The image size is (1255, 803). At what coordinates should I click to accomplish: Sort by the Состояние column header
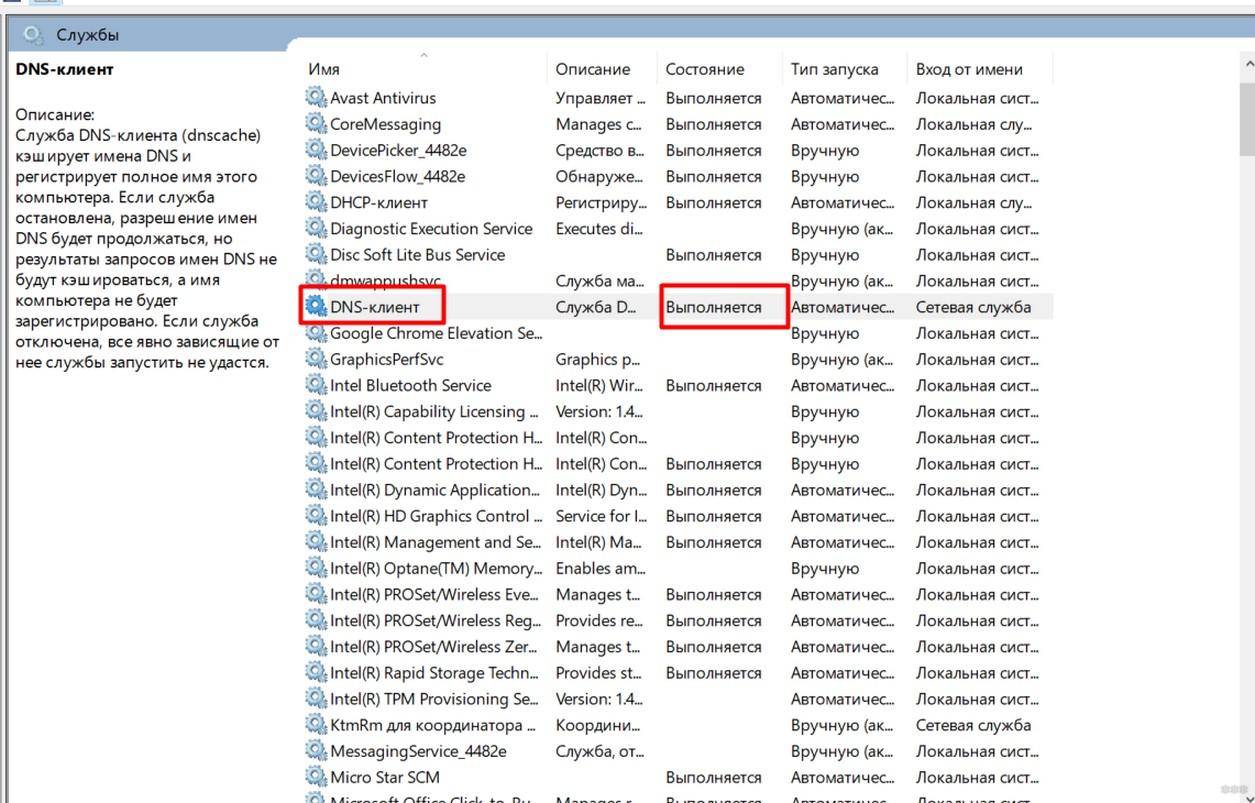pyautogui.click(x=705, y=69)
